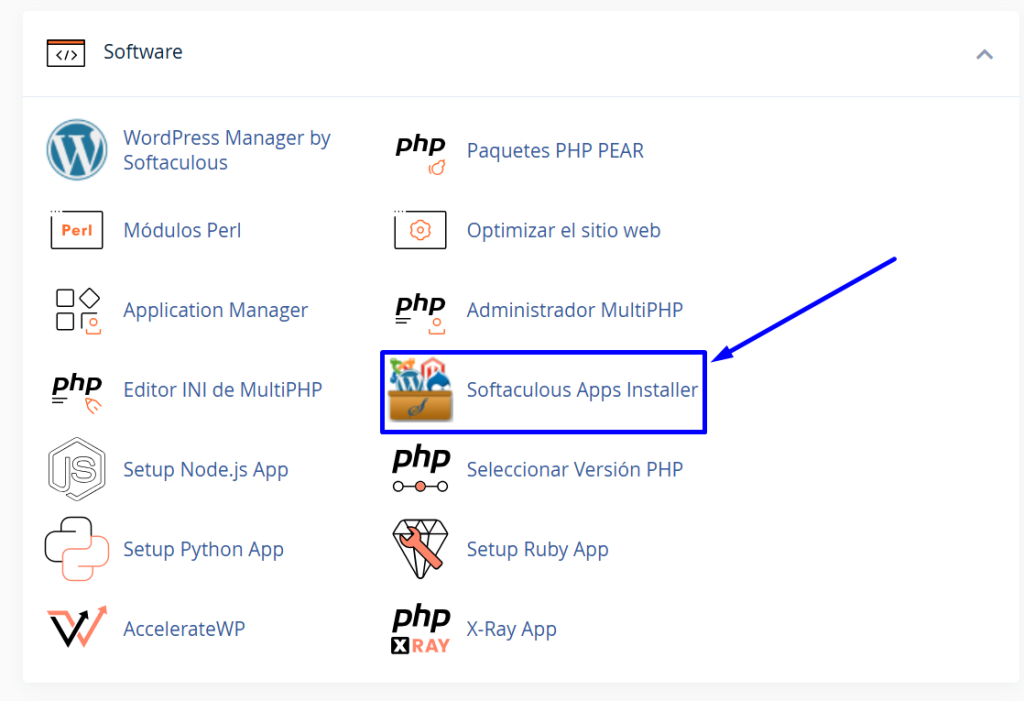Open Setup Node.js App link

(206, 469)
